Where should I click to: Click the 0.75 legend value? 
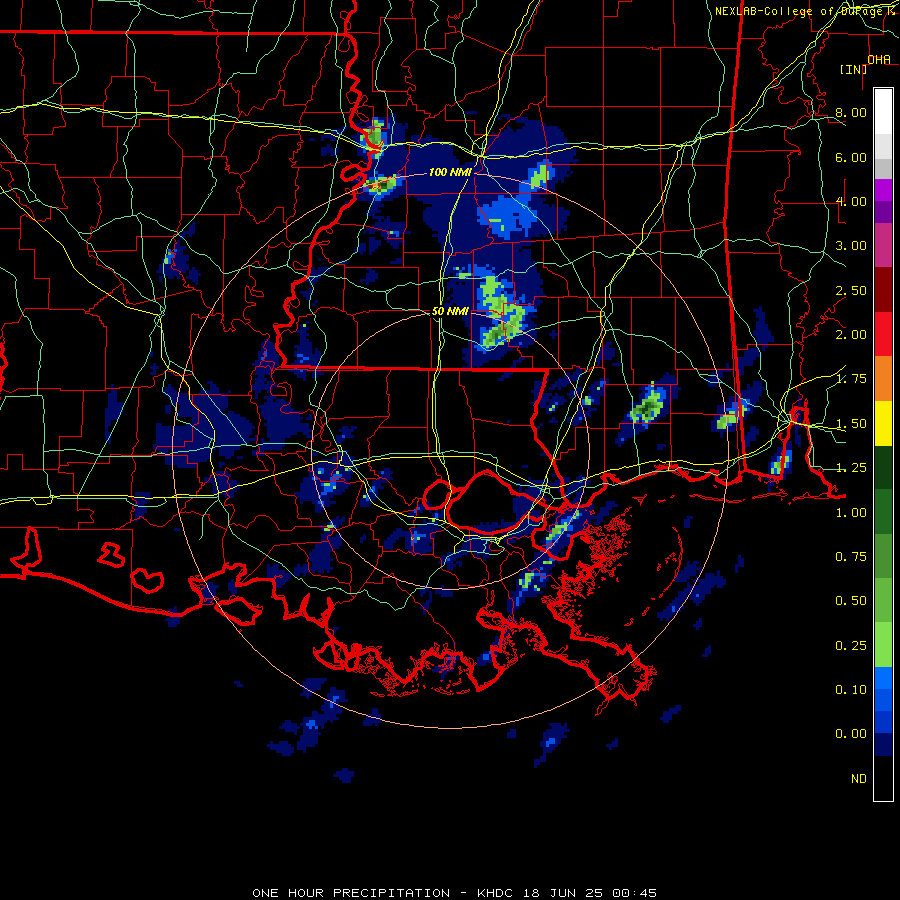[851, 557]
